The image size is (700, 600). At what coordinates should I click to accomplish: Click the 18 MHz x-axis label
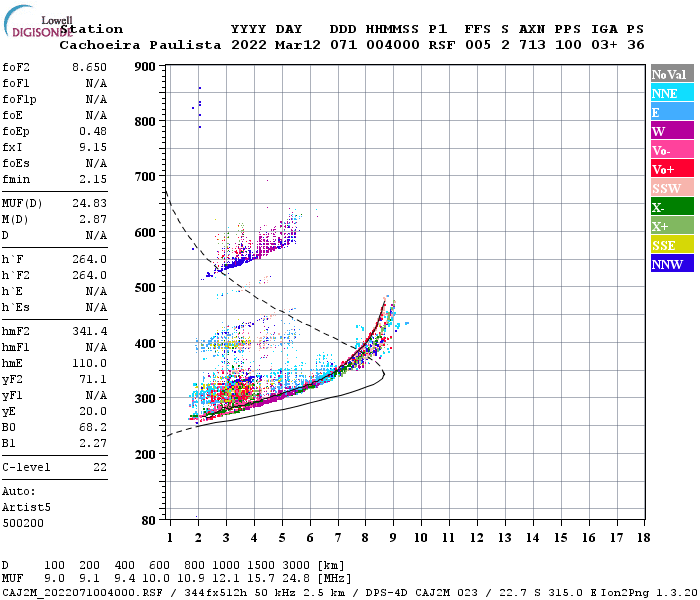tap(643, 538)
